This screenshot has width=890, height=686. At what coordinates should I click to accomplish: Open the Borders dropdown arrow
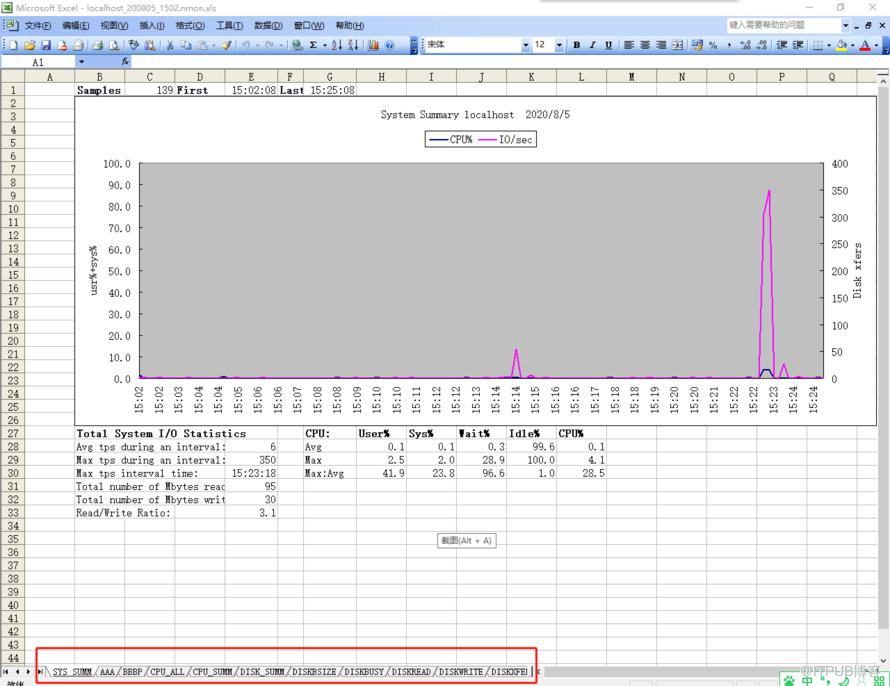click(x=829, y=45)
